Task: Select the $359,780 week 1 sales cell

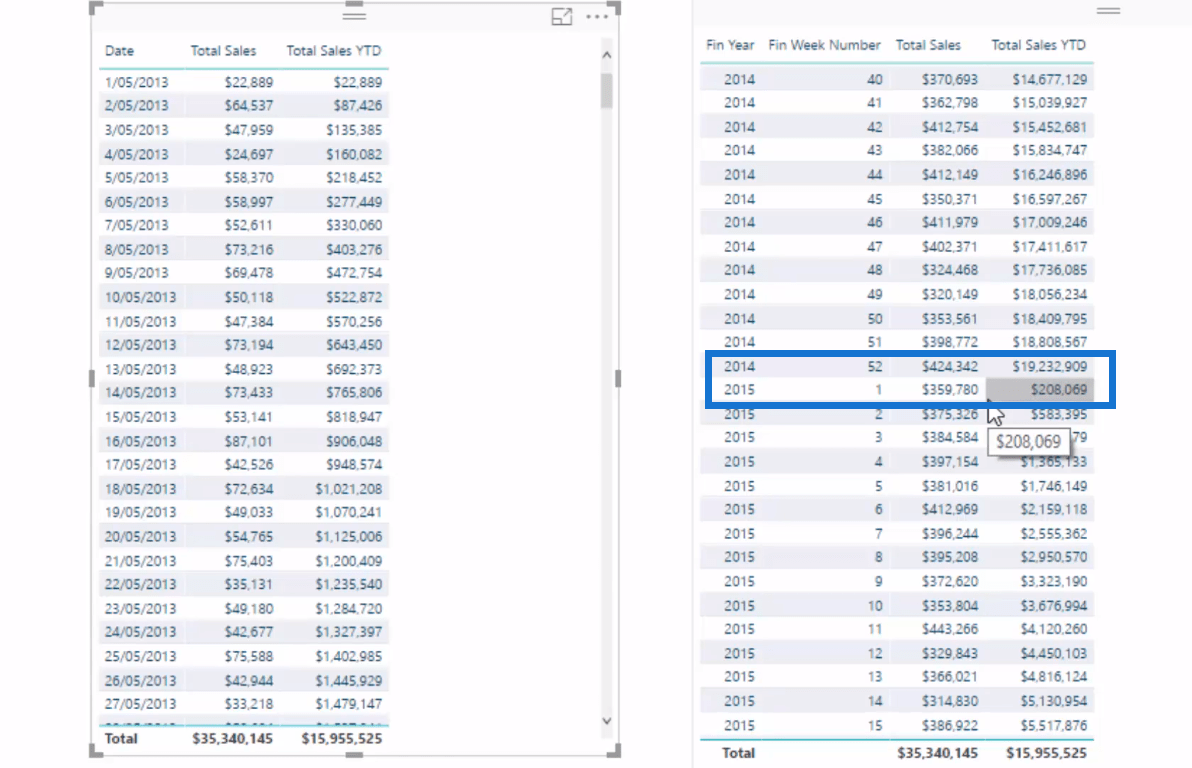Action: [949, 389]
